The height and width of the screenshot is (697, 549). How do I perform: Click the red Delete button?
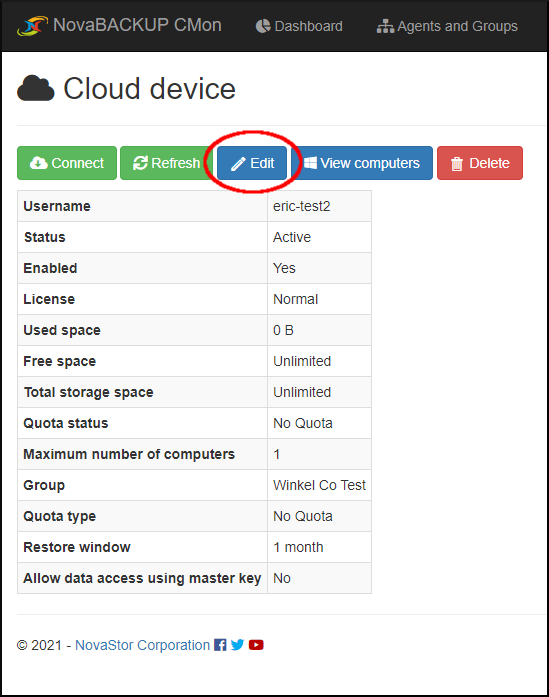480,163
